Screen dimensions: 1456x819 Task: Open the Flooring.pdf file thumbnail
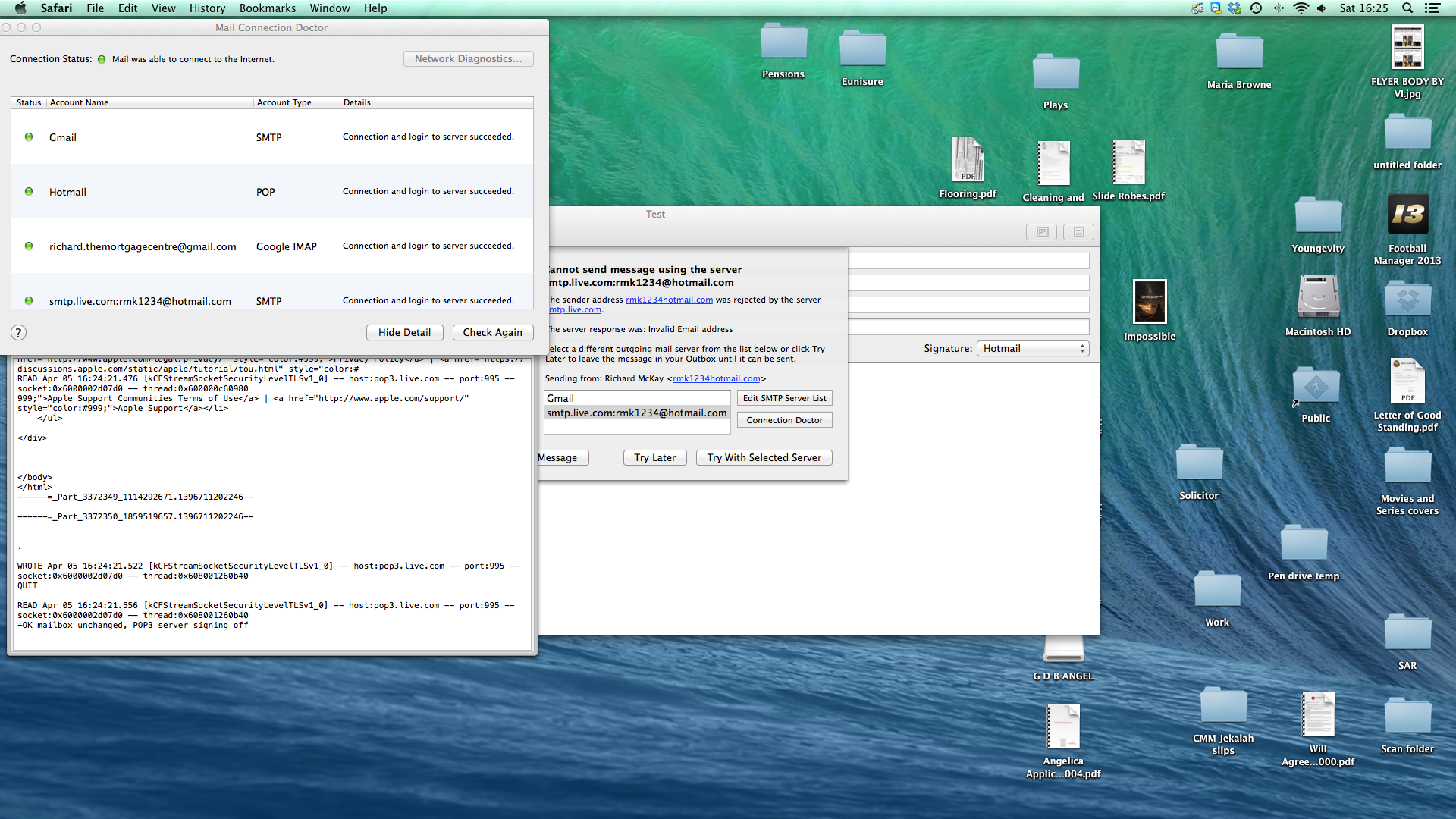coord(968,160)
